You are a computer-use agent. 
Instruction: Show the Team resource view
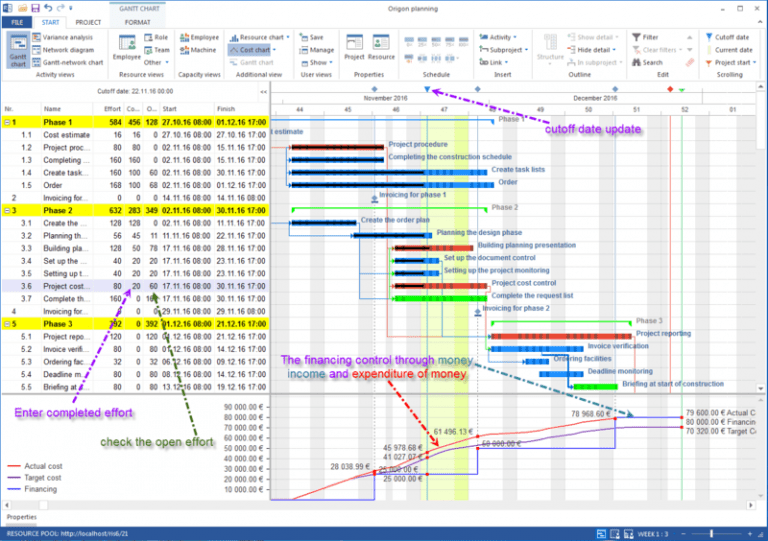(157, 50)
